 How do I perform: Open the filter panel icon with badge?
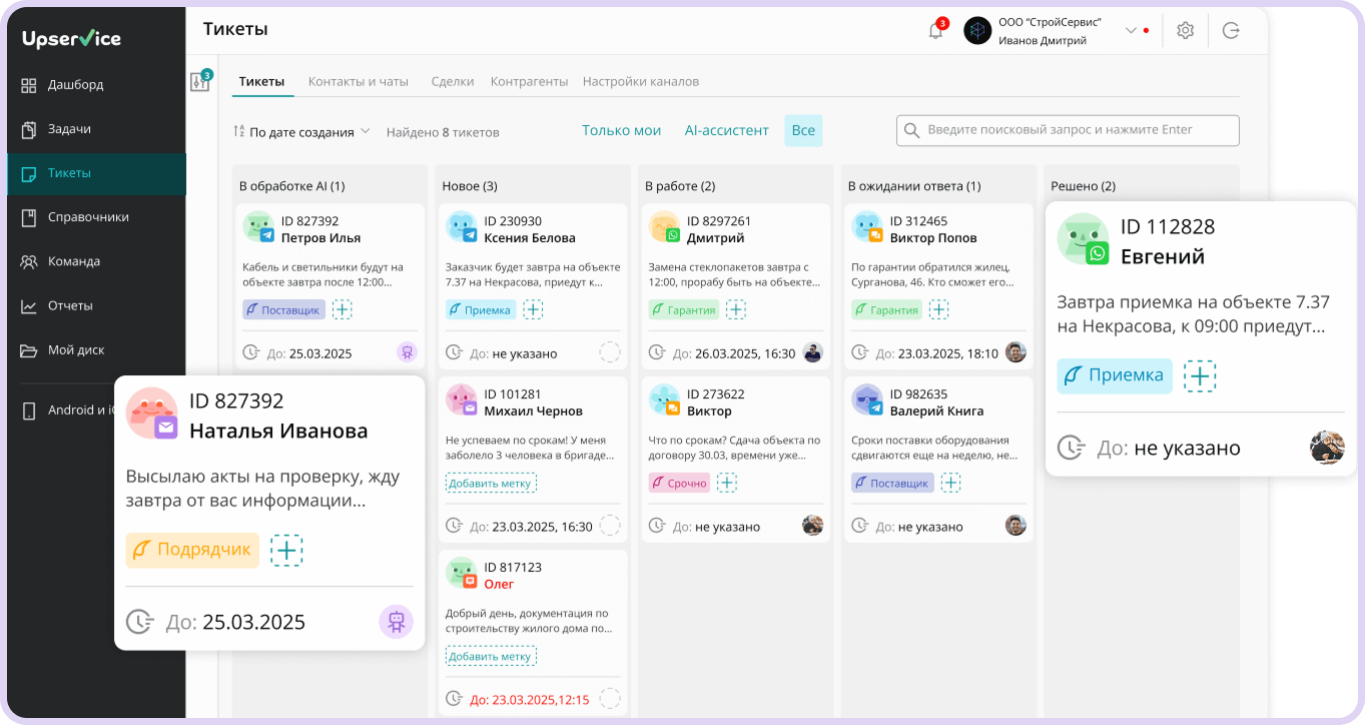tap(200, 82)
